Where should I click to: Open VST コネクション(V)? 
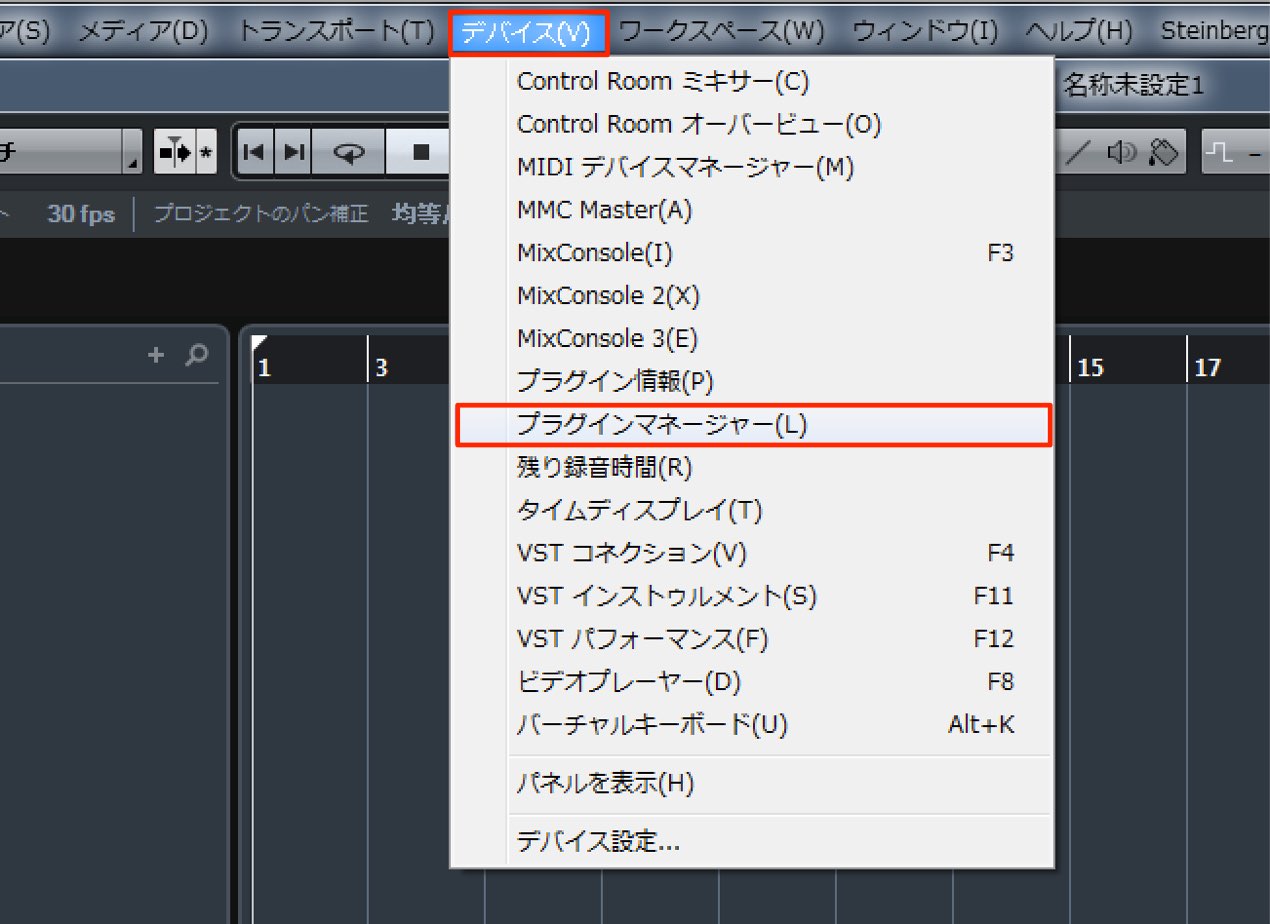(752, 553)
